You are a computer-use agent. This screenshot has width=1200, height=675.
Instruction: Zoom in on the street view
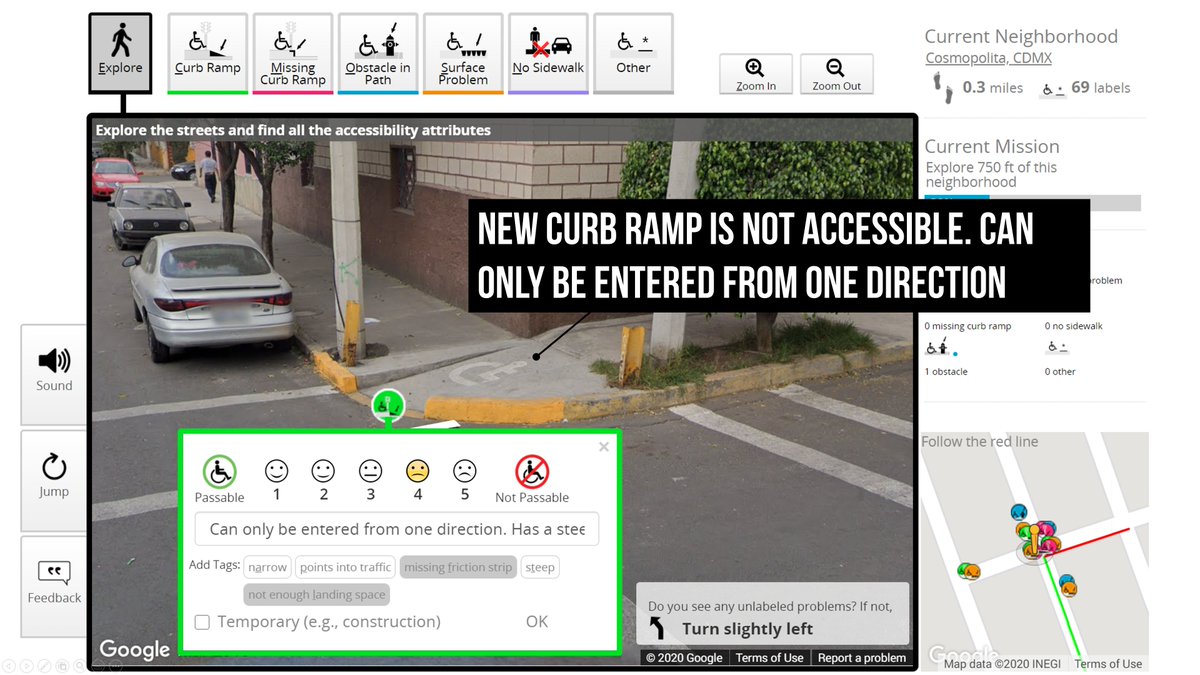[x=756, y=74]
